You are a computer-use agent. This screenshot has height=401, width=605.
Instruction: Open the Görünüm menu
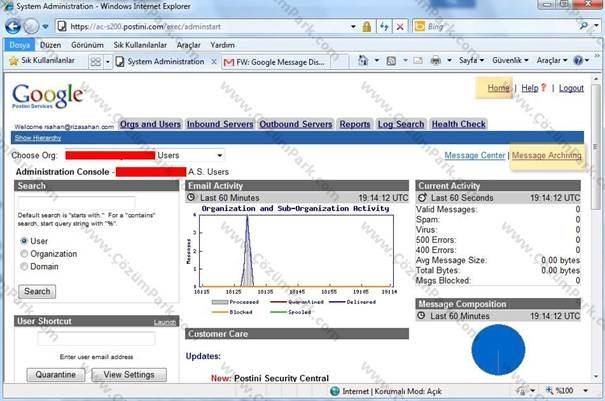87,45
